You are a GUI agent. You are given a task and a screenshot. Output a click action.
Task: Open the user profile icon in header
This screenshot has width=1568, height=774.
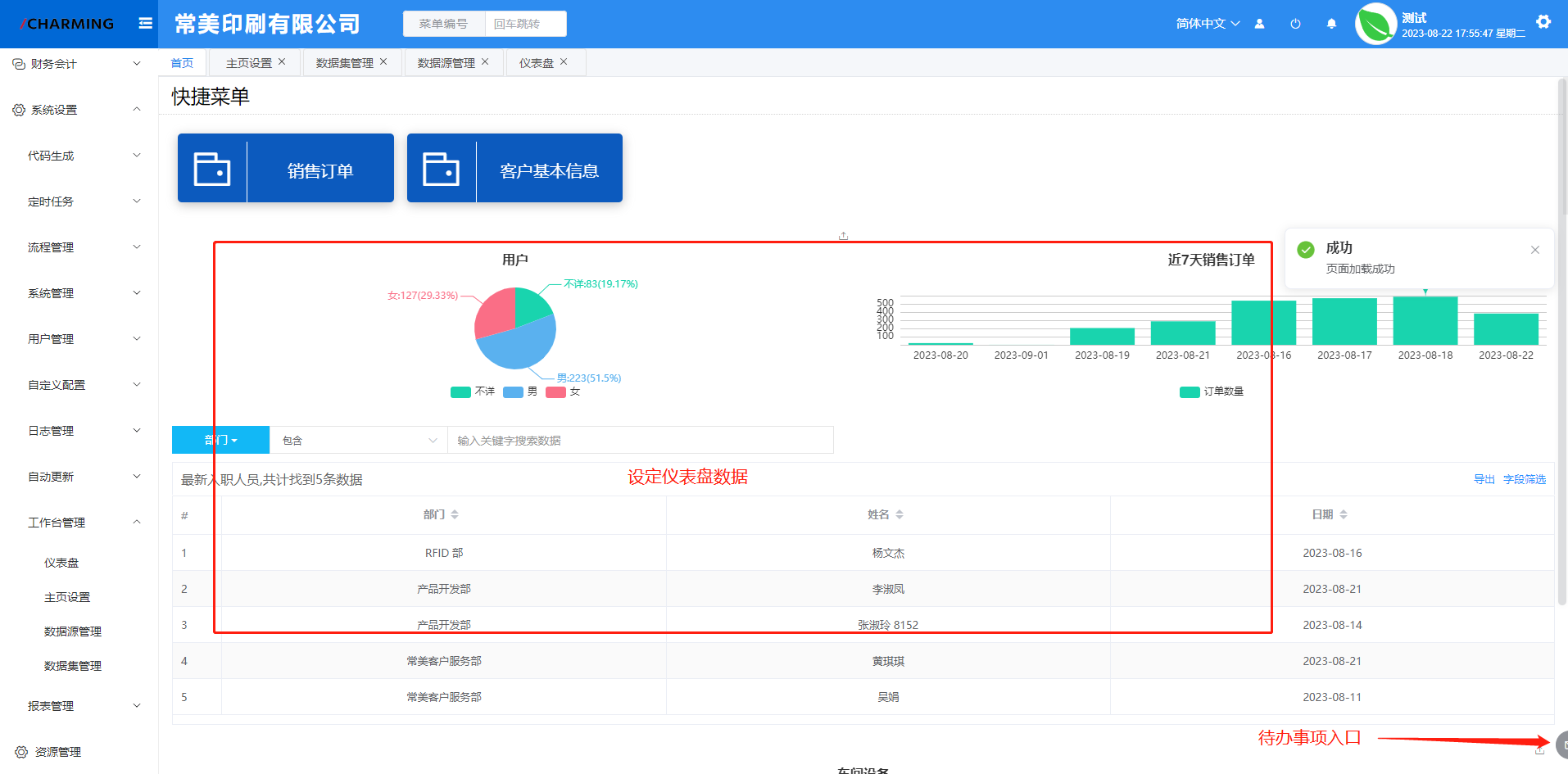point(1259,24)
